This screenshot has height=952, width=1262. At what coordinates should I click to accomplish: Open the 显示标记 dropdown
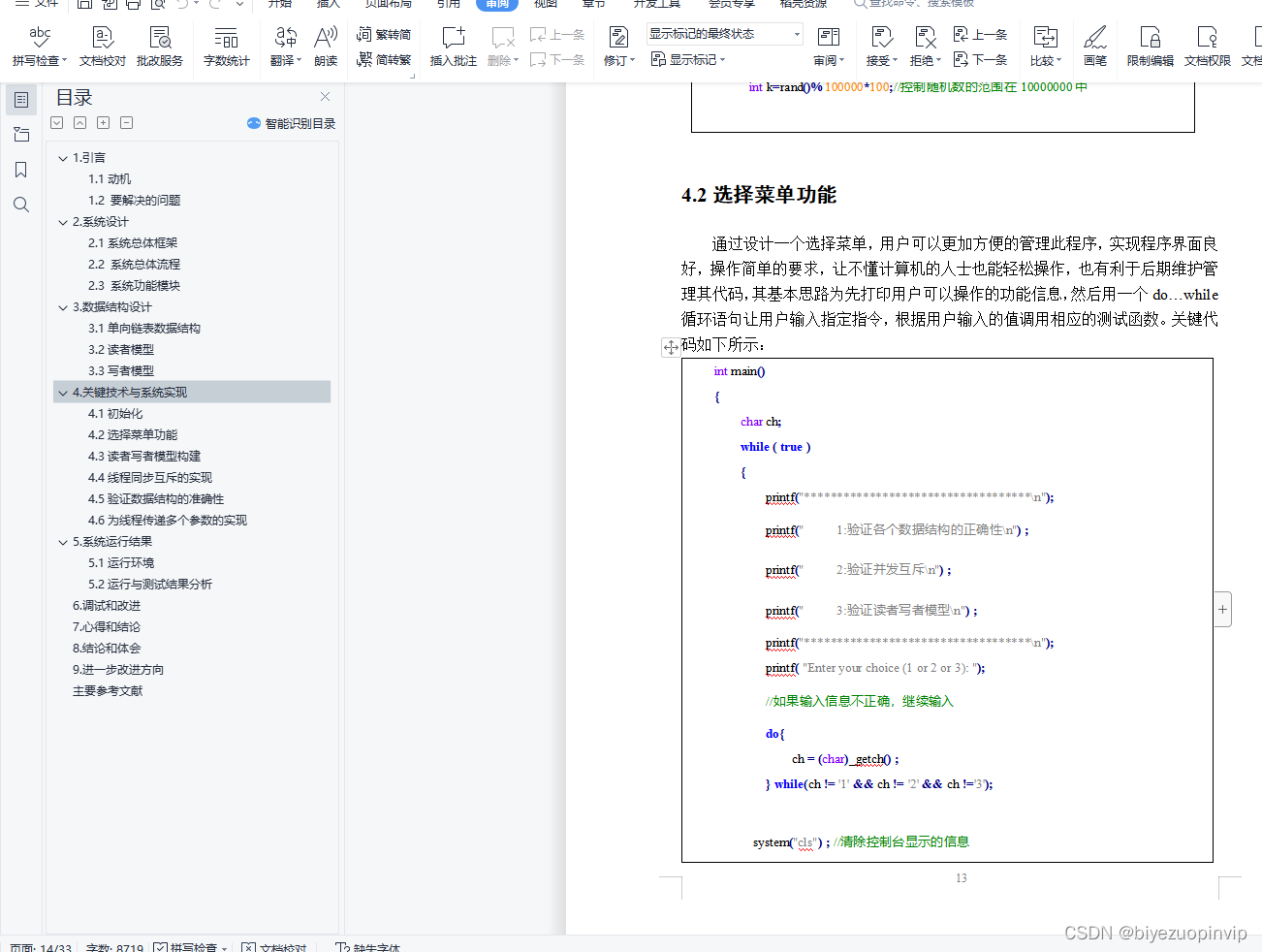tap(687, 59)
